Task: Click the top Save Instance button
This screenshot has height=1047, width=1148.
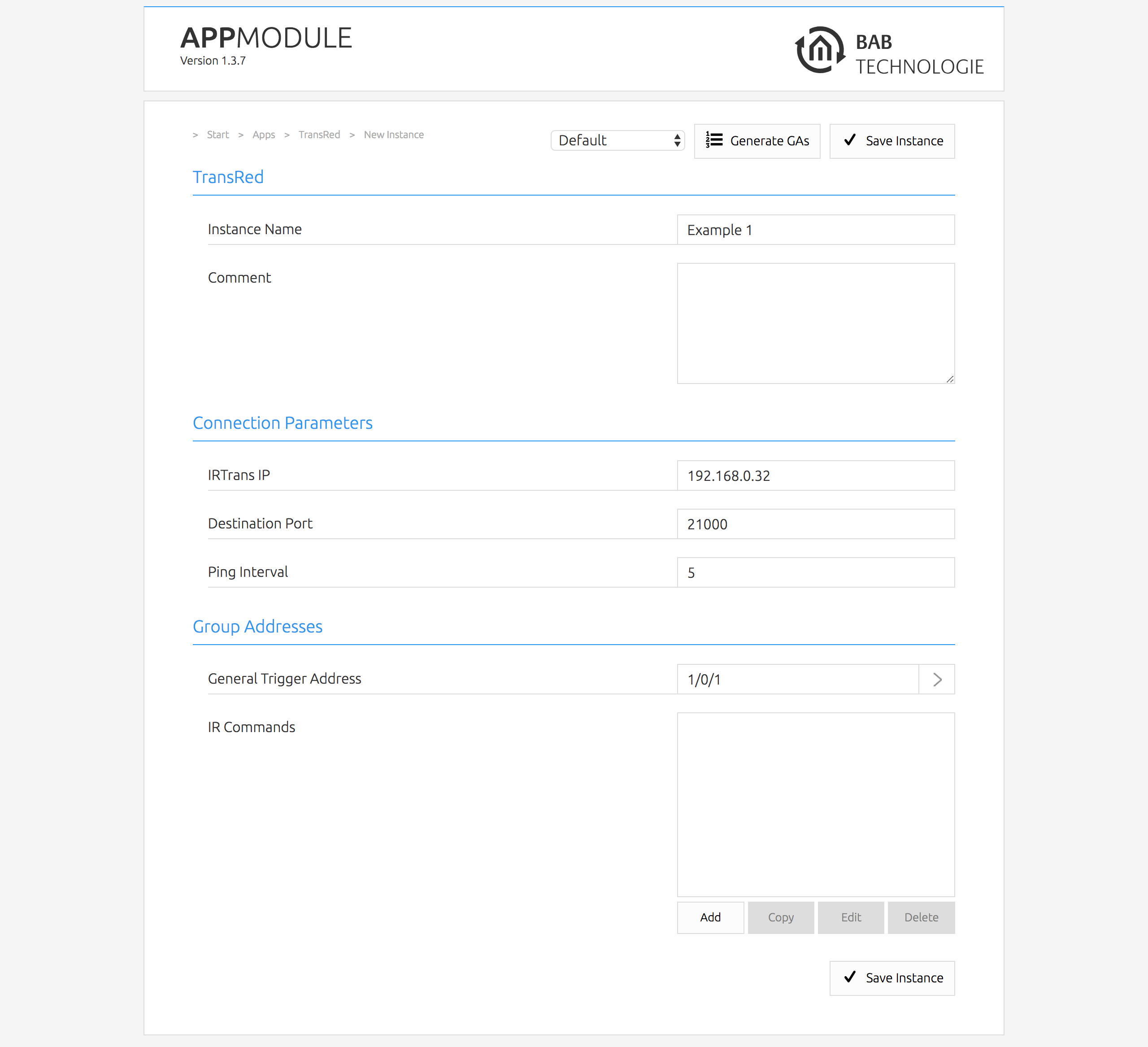Action: 892,141
